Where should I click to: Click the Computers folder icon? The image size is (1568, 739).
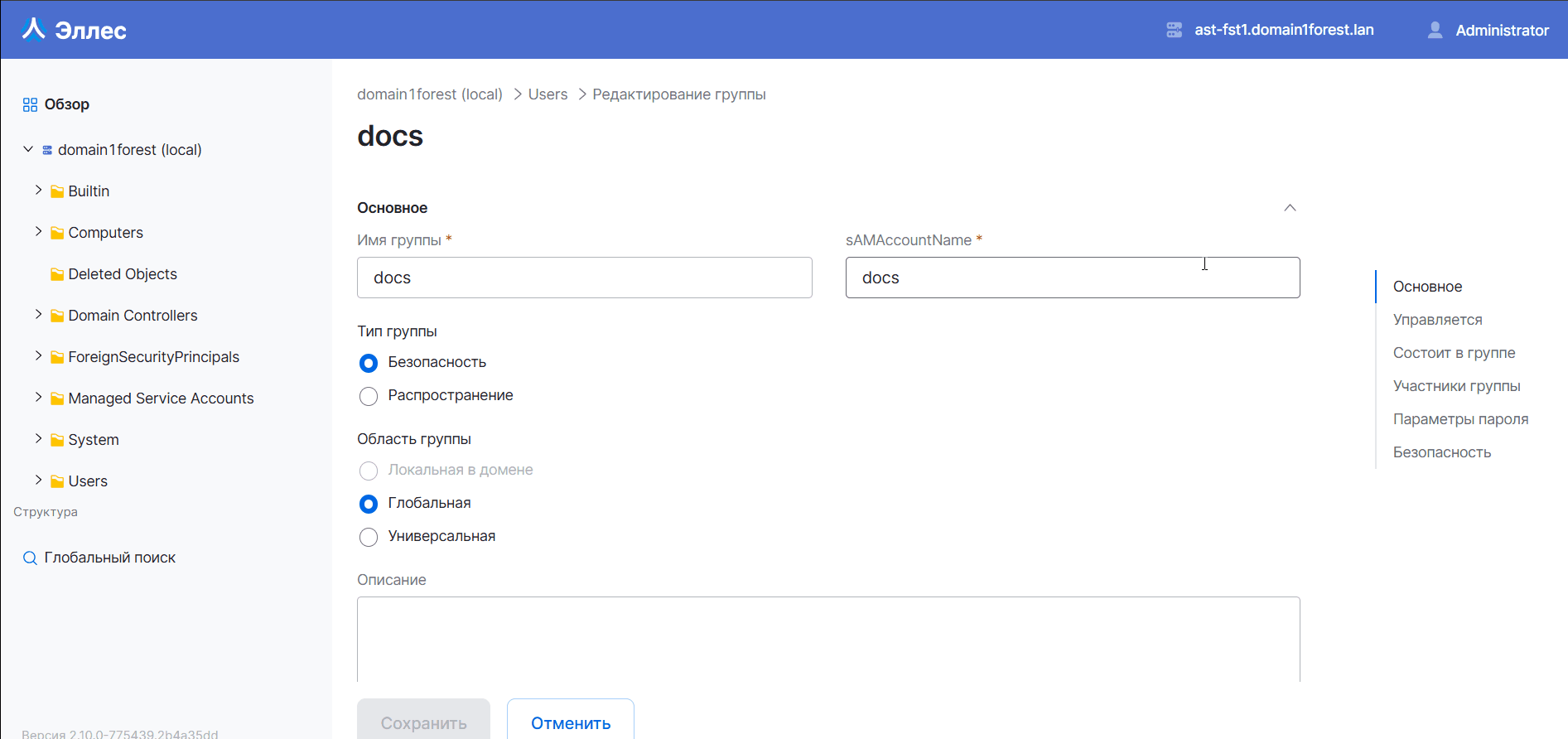(x=57, y=233)
